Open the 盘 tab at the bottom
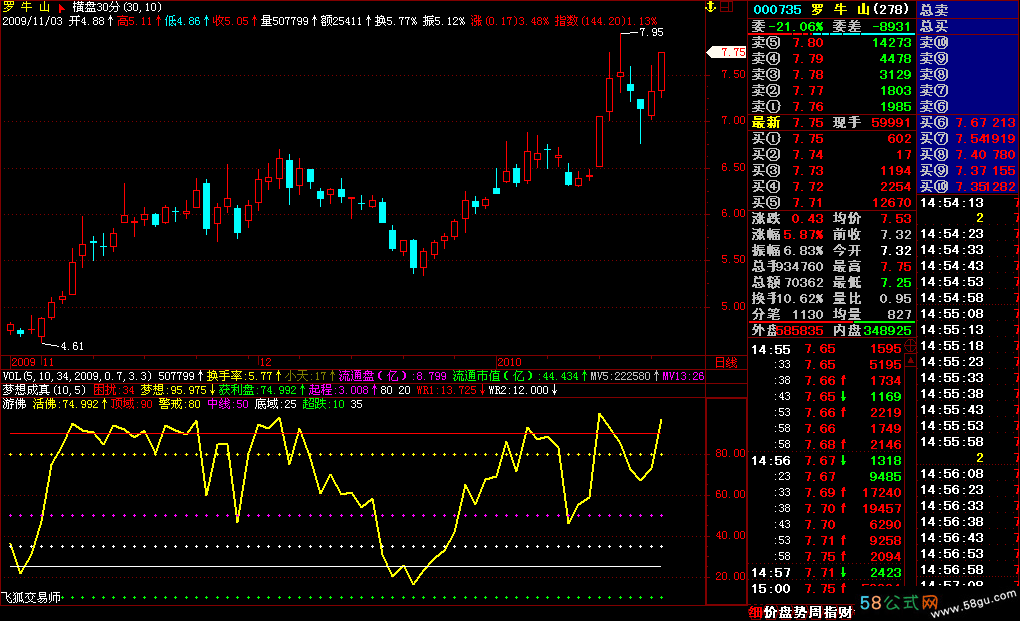 pyautogui.click(x=785, y=612)
